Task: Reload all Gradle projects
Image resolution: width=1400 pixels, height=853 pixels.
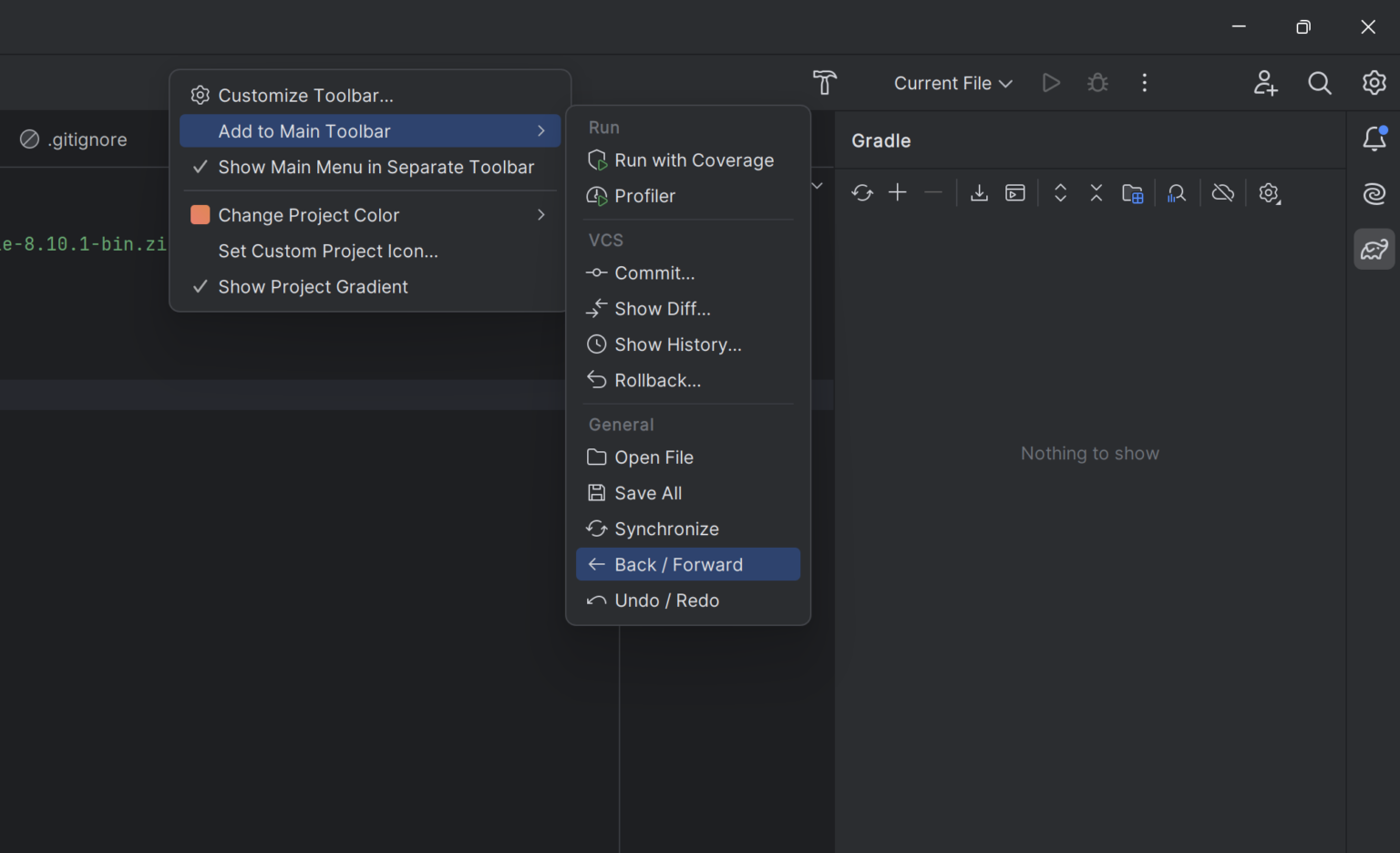Action: (862, 192)
